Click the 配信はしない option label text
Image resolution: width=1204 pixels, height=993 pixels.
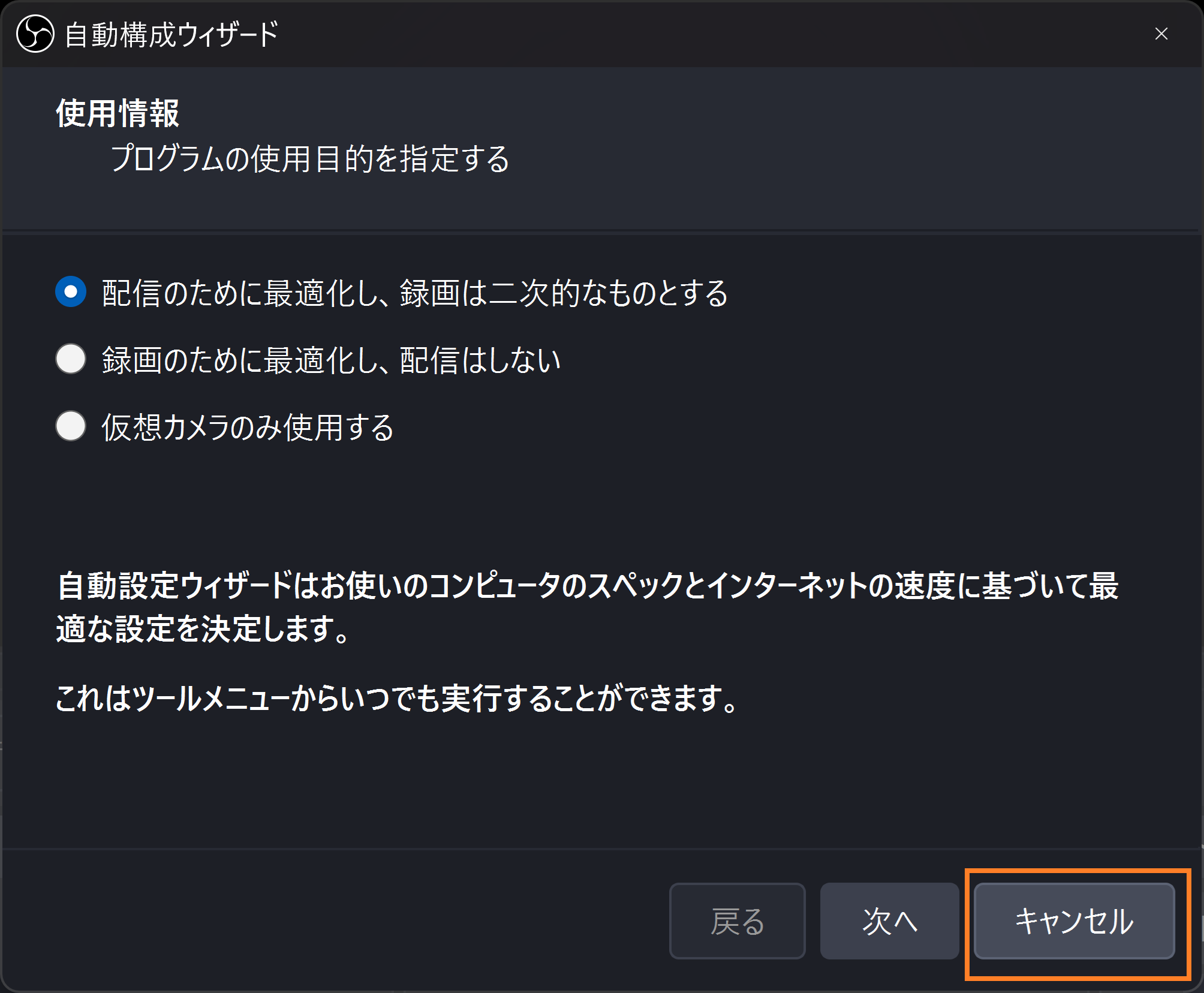(x=480, y=360)
